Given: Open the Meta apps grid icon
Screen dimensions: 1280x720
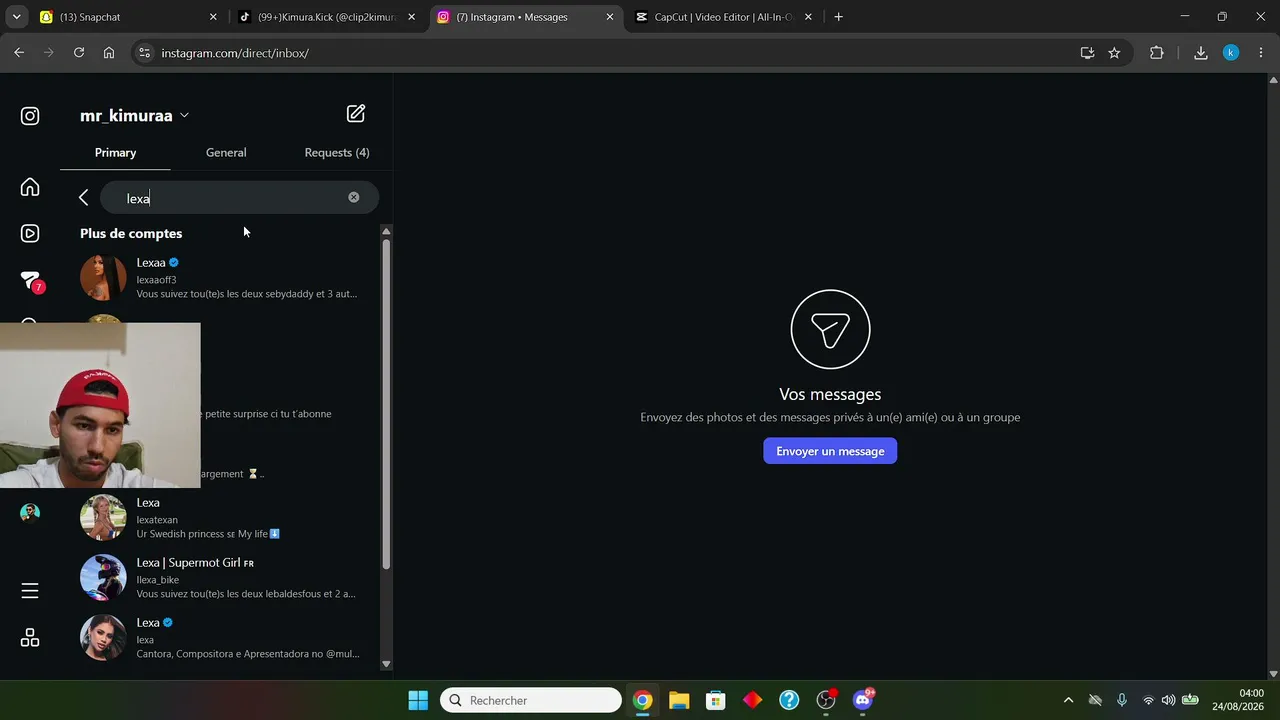Looking at the screenshot, I should [x=30, y=638].
